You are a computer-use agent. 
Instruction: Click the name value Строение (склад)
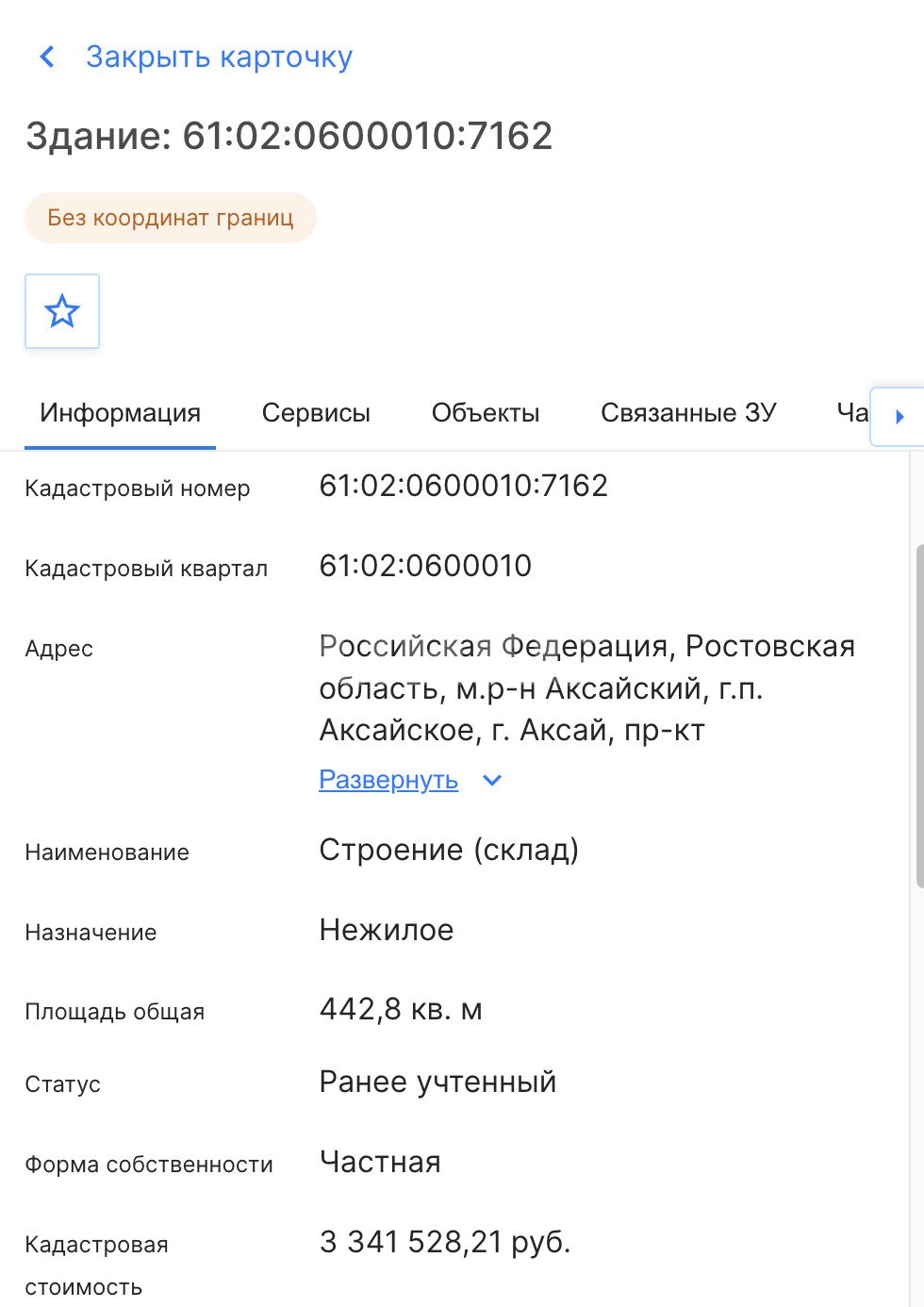[x=449, y=850]
